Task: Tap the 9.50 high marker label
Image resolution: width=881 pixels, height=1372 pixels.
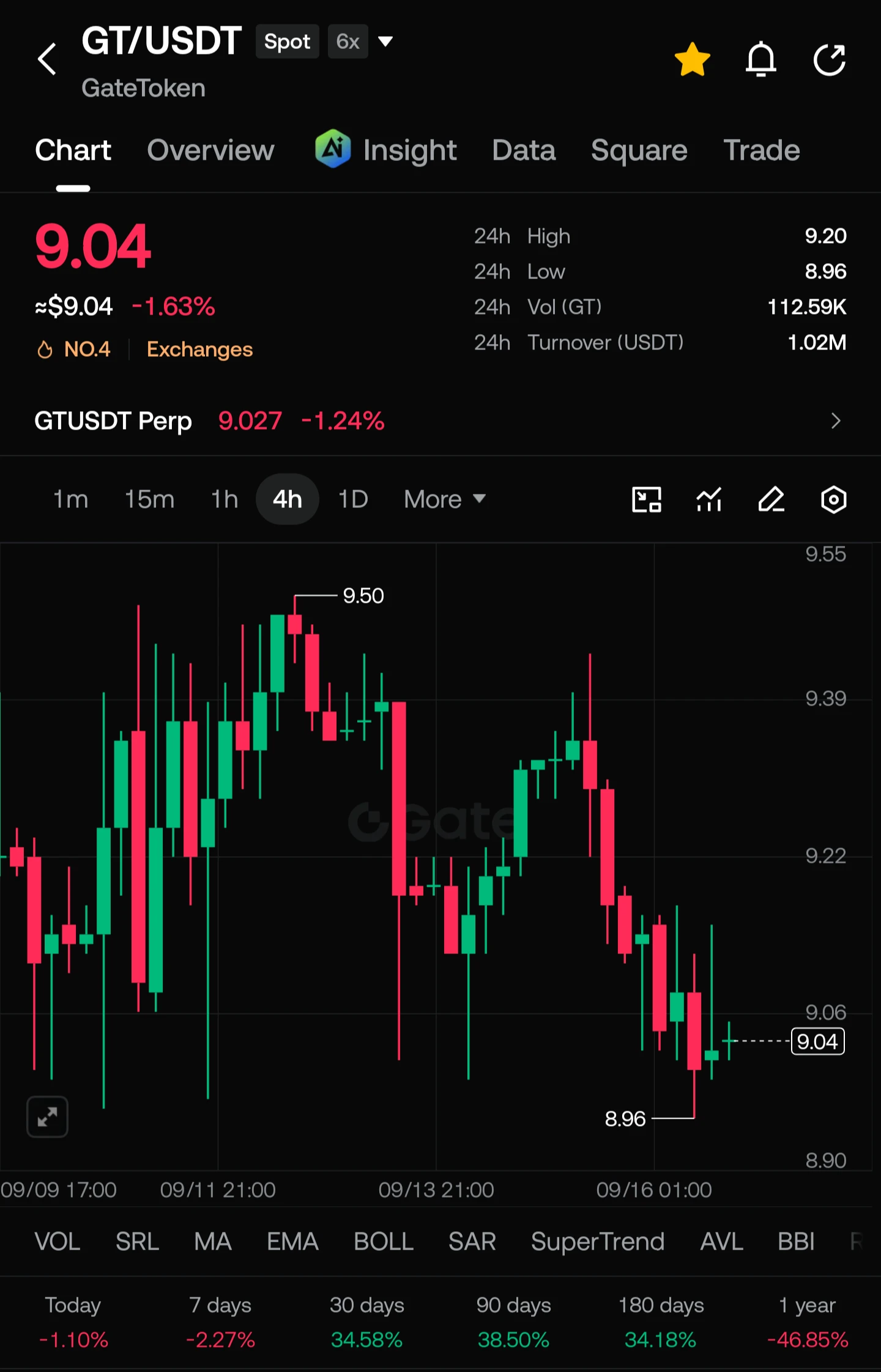Action: click(363, 595)
